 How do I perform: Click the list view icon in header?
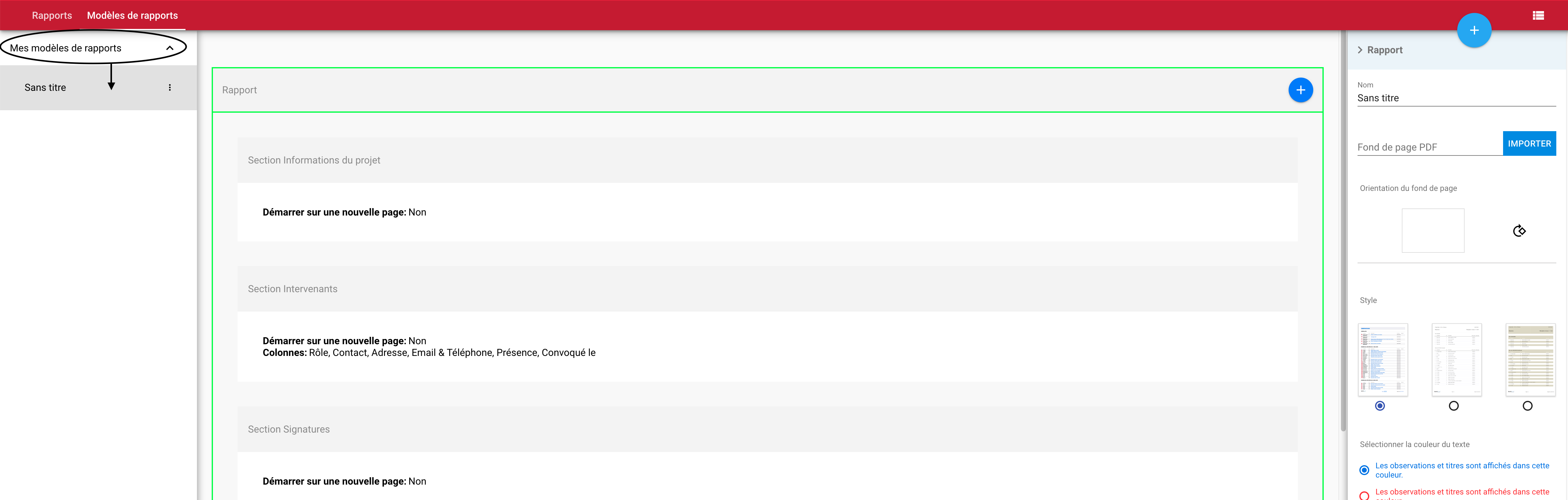(1538, 15)
